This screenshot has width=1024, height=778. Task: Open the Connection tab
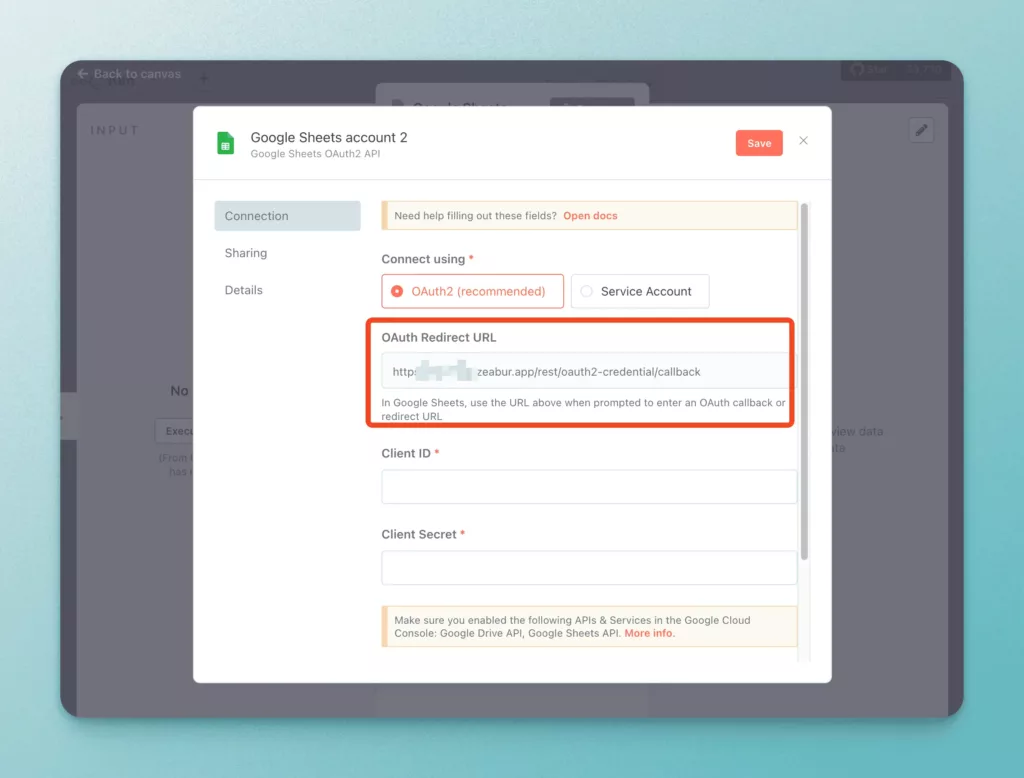click(x=287, y=216)
